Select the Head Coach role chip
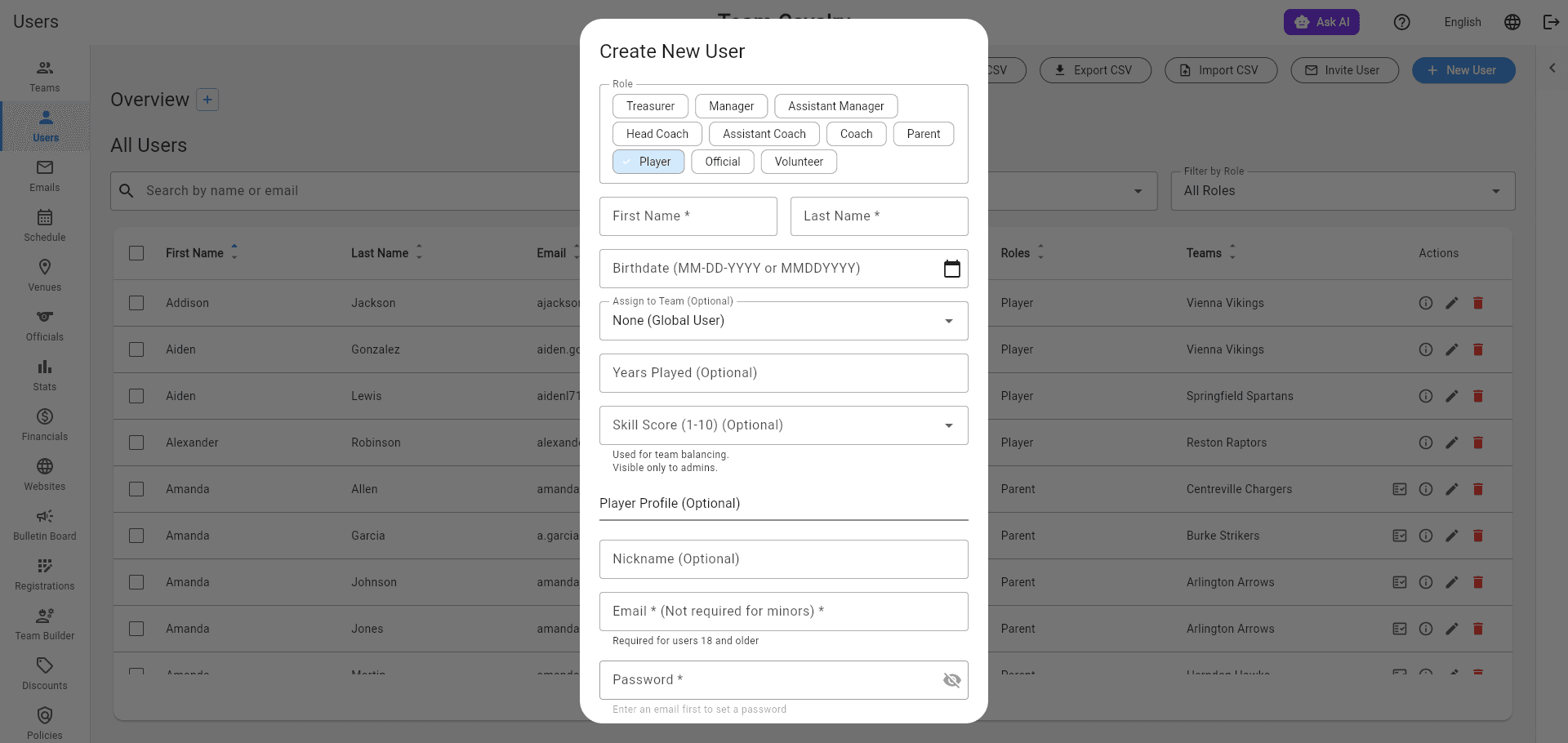Viewport: 1568px width, 743px height. tap(657, 134)
